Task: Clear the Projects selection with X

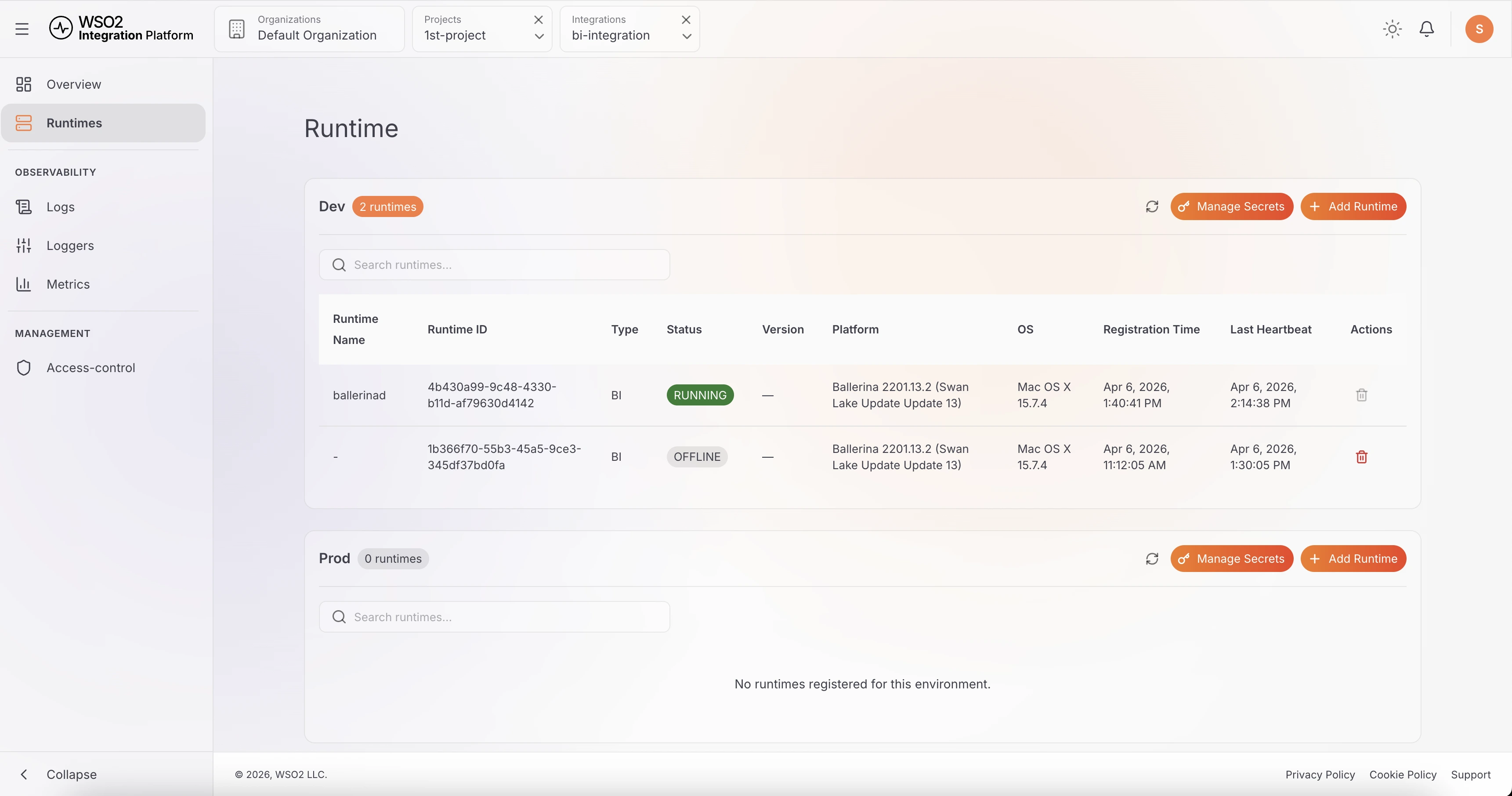Action: click(538, 19)
